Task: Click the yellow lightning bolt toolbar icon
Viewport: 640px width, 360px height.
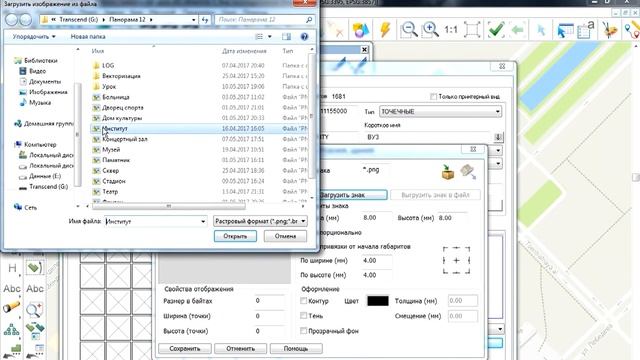Action: [x=384, y=29]
